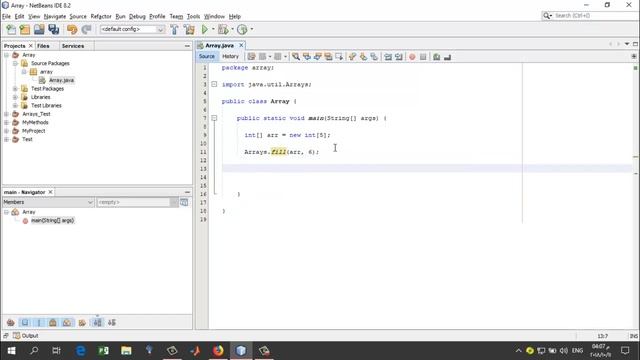Screen dimensions: 640x360
Task: Toggle Navigator Sort by Source icon
Action: click(112, 323)
